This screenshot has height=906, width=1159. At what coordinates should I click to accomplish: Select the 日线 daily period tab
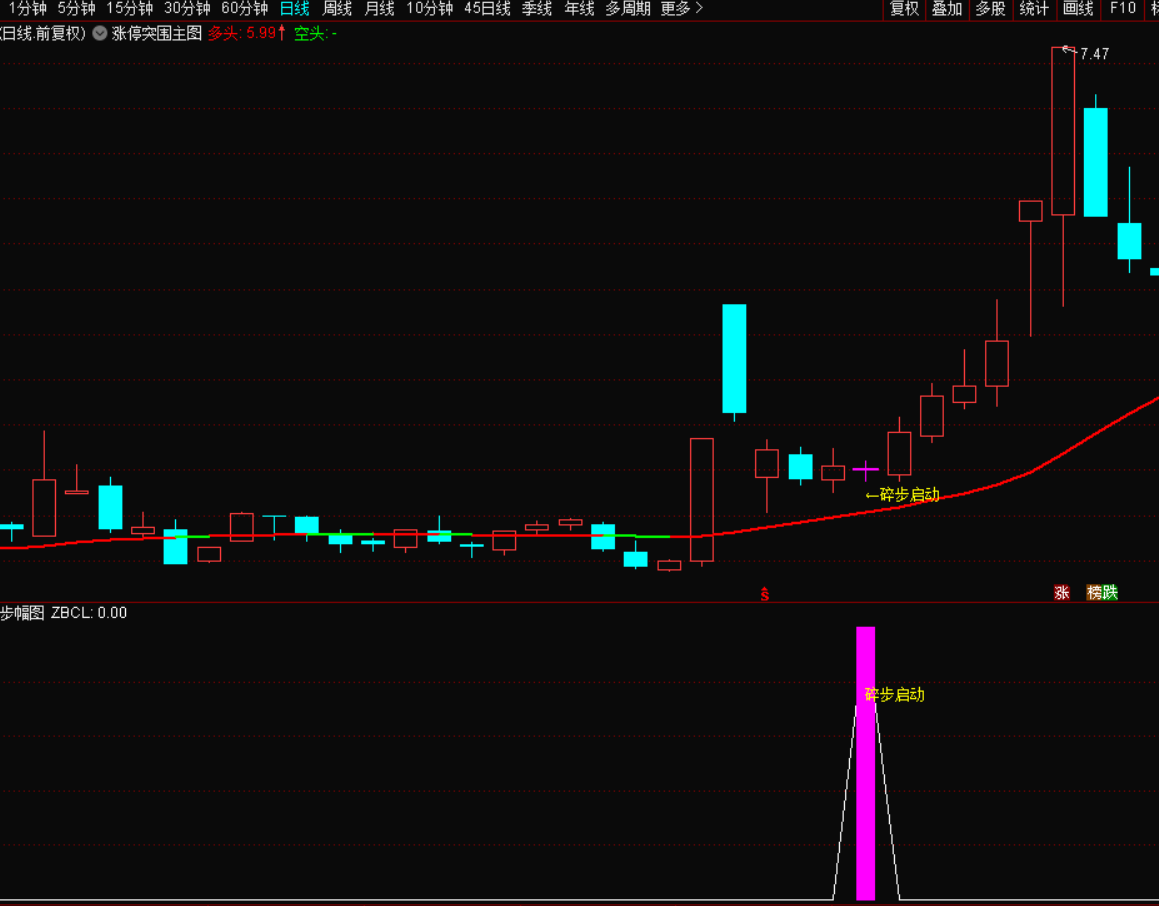click(294, 9)
